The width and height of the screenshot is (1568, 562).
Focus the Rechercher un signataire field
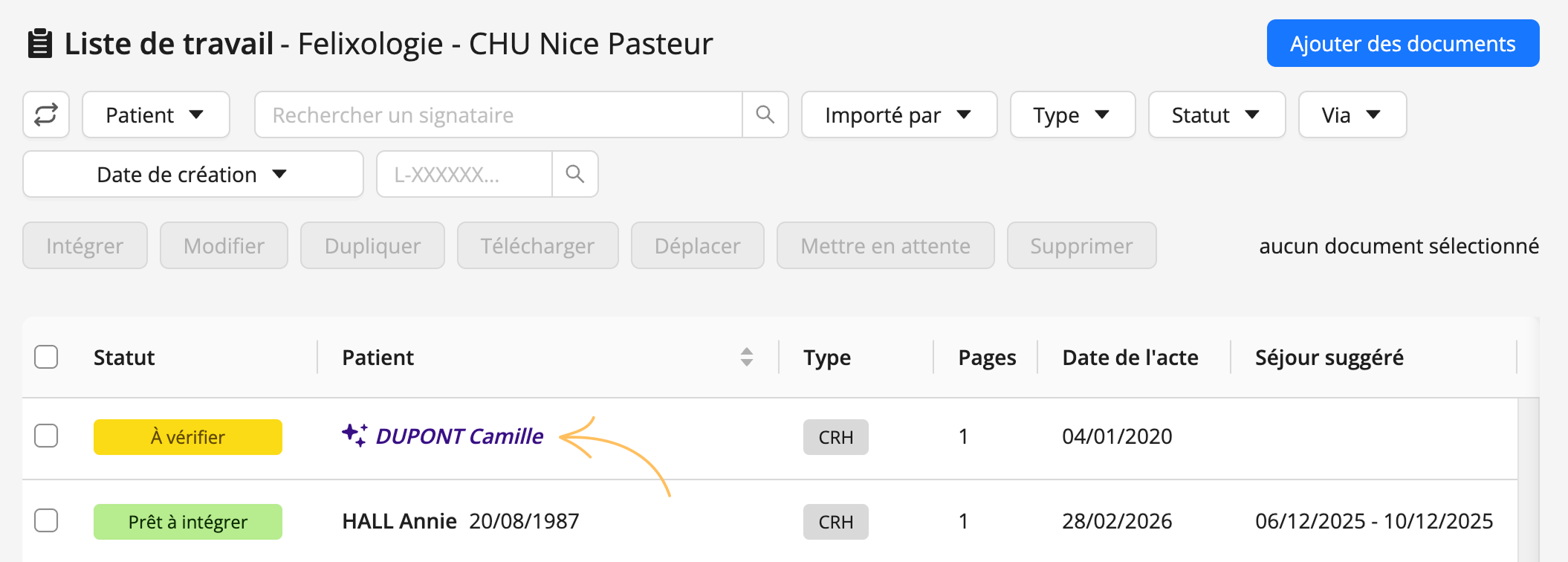(x=498, y=114)
